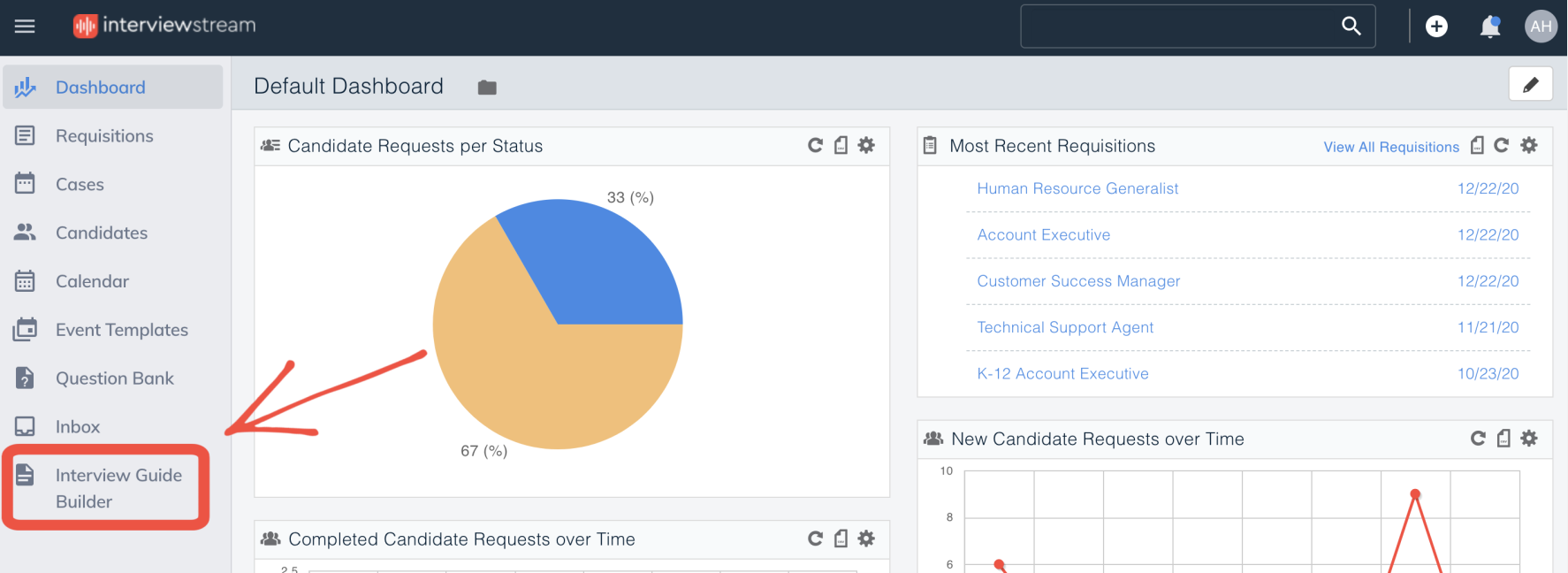Viewport: 1568px width, 573px height.
Task: Click file icon on New Candidate Requests over Time
Action: (x=1503, y=438)
